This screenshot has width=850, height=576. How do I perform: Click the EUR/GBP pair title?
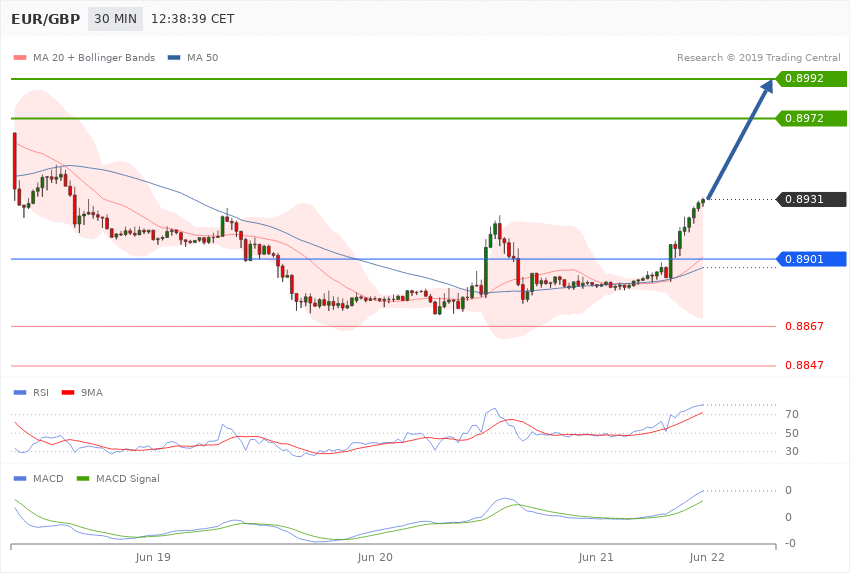coord(46,19)
